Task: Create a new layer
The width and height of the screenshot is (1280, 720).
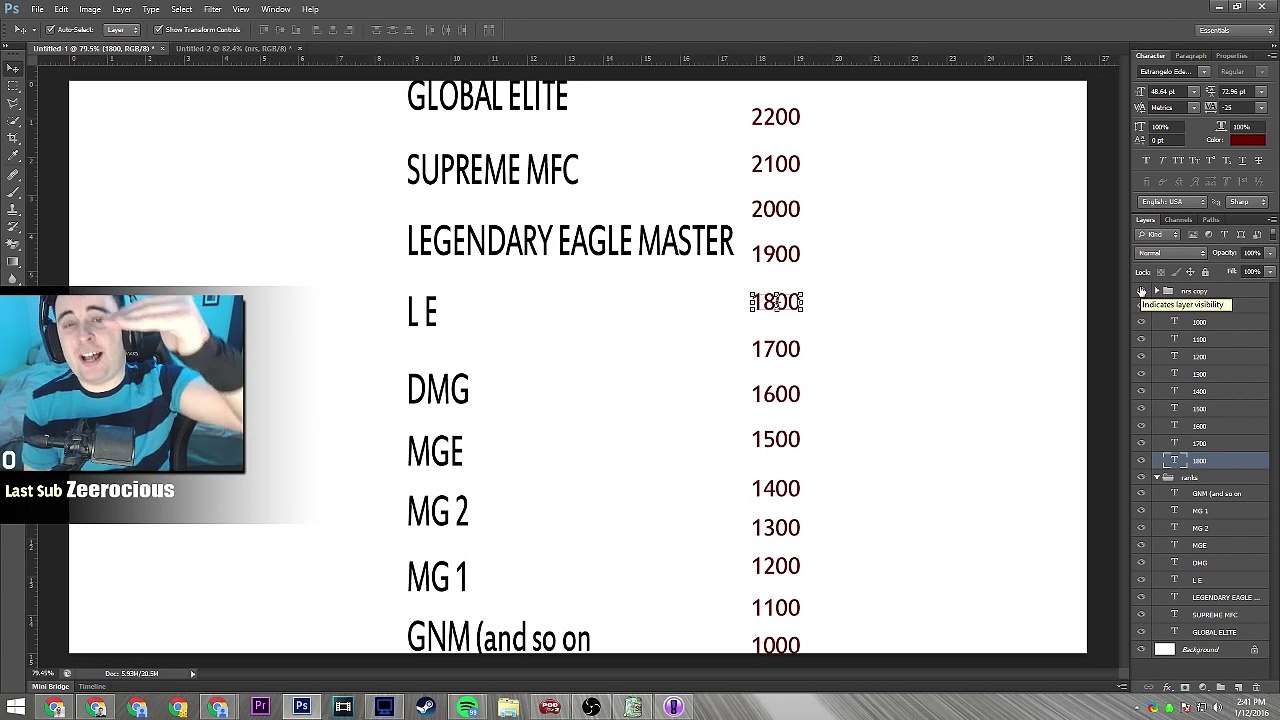Action: [x=1238, y=687]
